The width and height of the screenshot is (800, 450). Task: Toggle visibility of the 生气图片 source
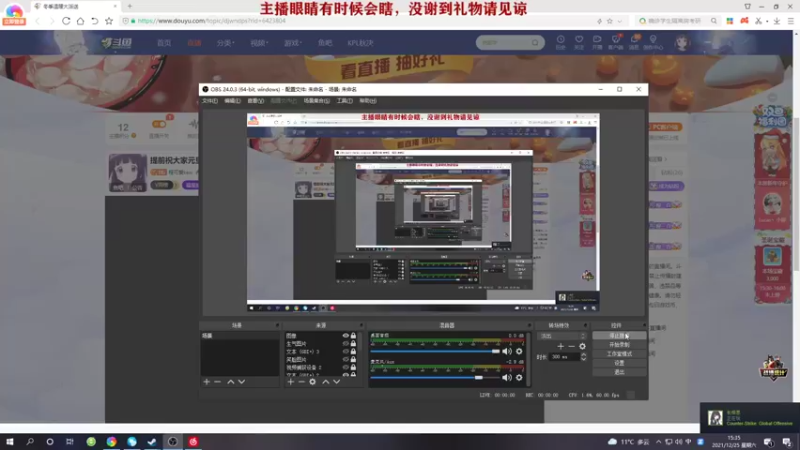click(345, 343)
